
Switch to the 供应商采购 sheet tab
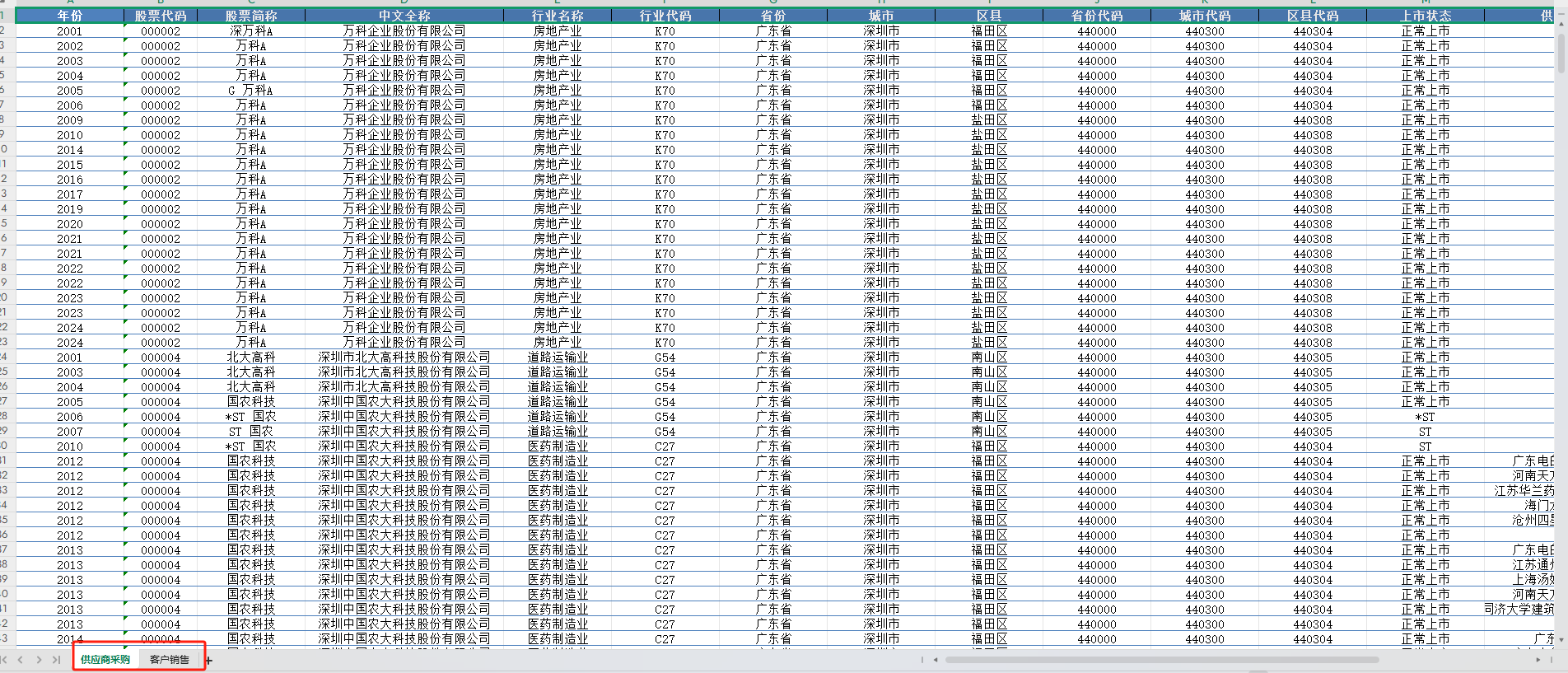(105, 659)
